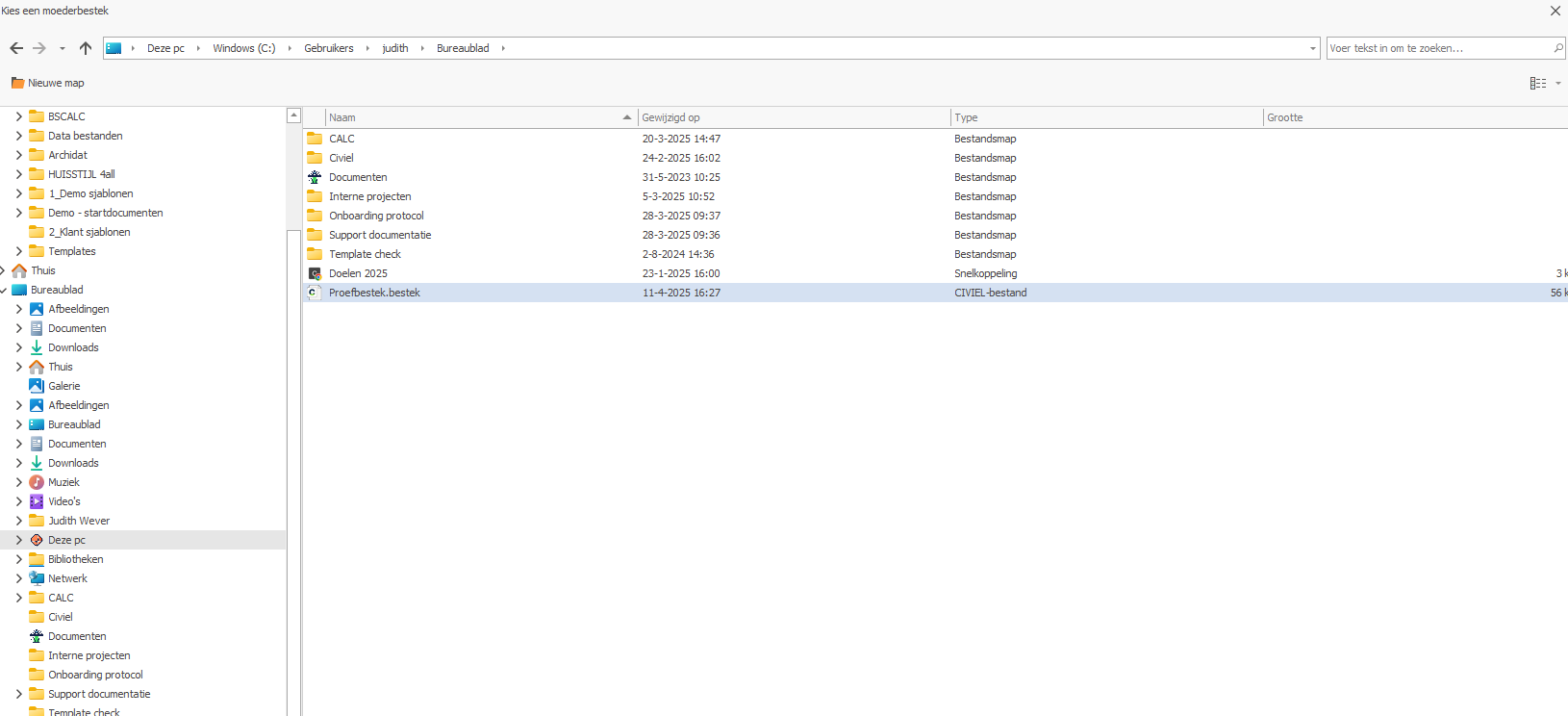
Task: Select Judith Wever folder in tree
Action: [x=79, y=521]
